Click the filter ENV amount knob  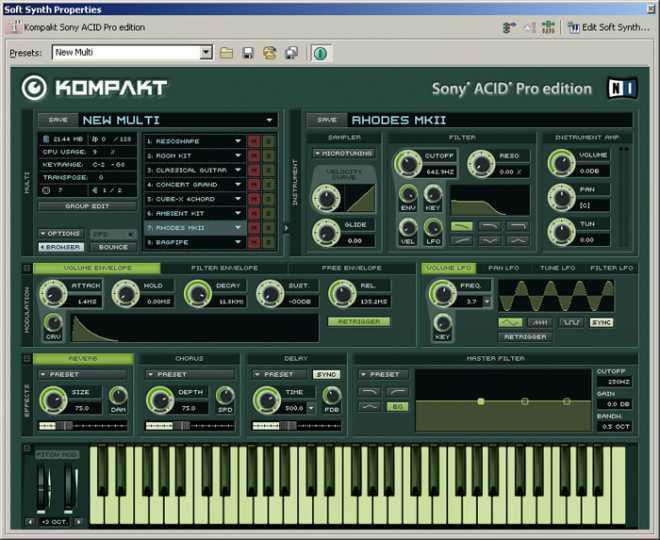[408, 194]
